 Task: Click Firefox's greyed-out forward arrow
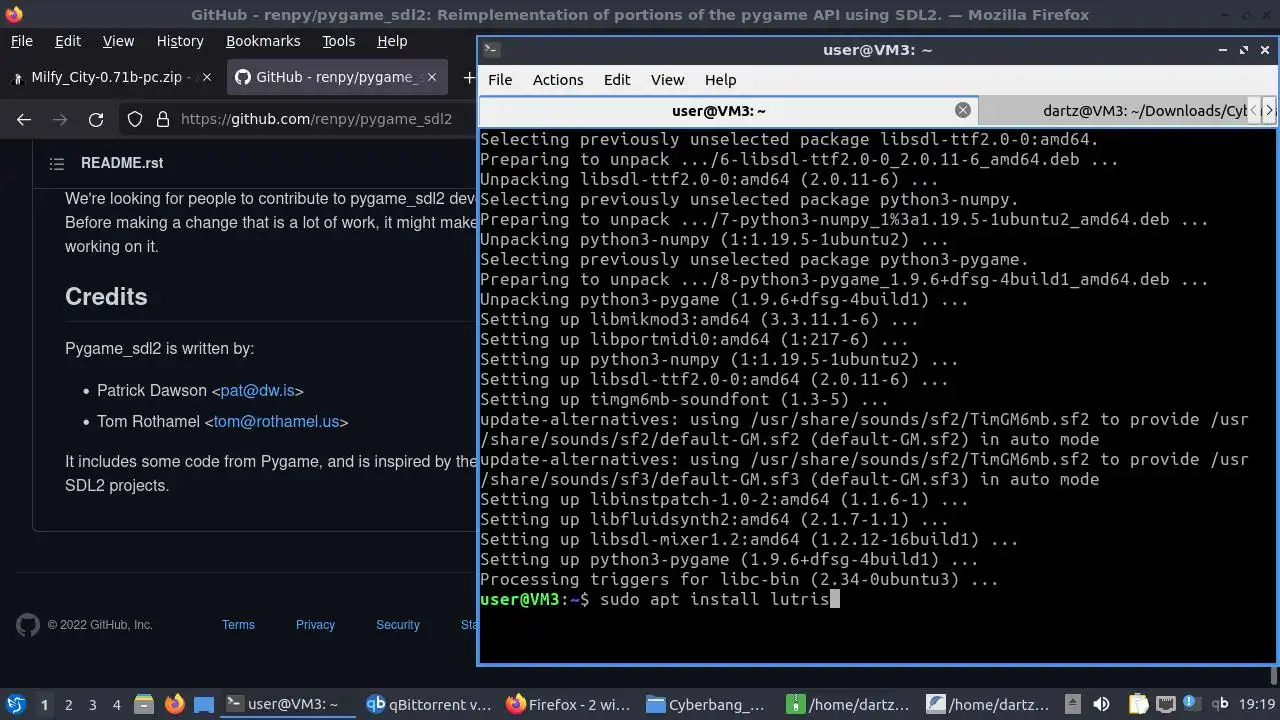(60, 119)
